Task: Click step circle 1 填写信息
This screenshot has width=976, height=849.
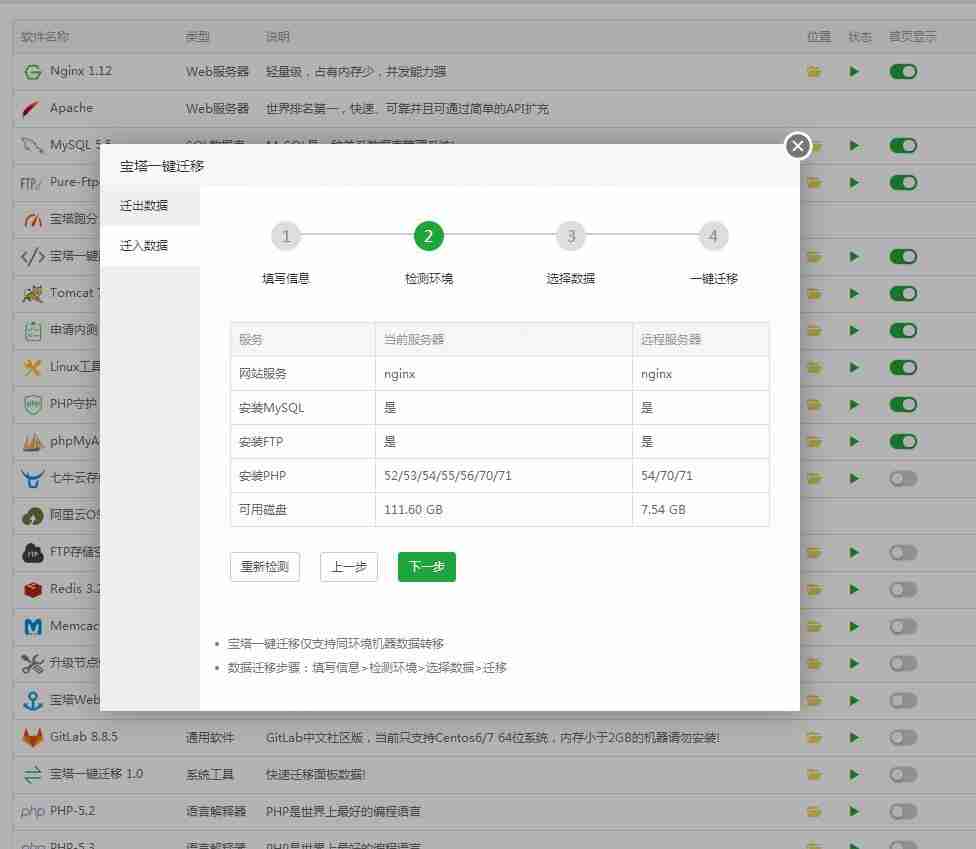Action: click(x=285, y=236)
